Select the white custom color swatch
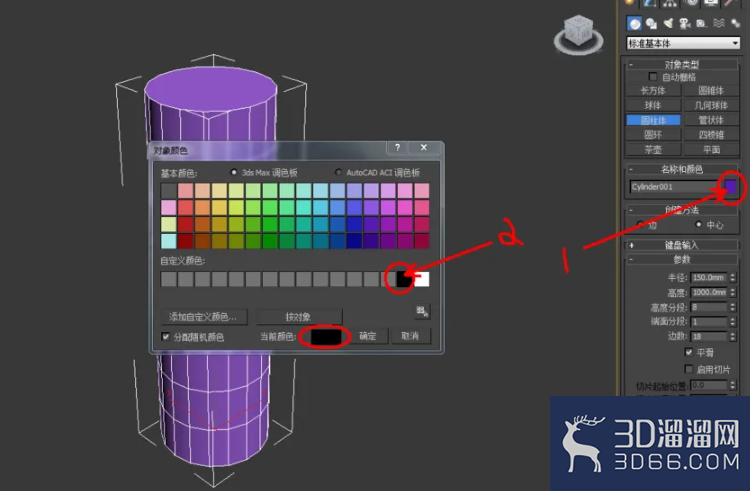This screenshot has height=491, width=750. click(422, 279)
